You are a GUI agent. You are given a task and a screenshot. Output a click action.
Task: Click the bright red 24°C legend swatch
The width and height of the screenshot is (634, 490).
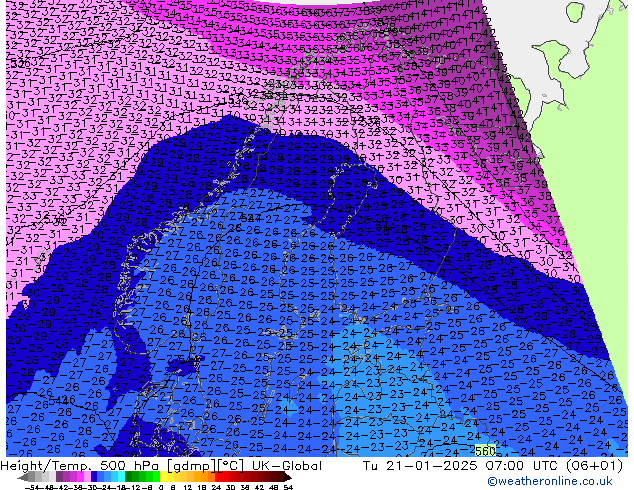pyautogui.click(x=219, y=476)
